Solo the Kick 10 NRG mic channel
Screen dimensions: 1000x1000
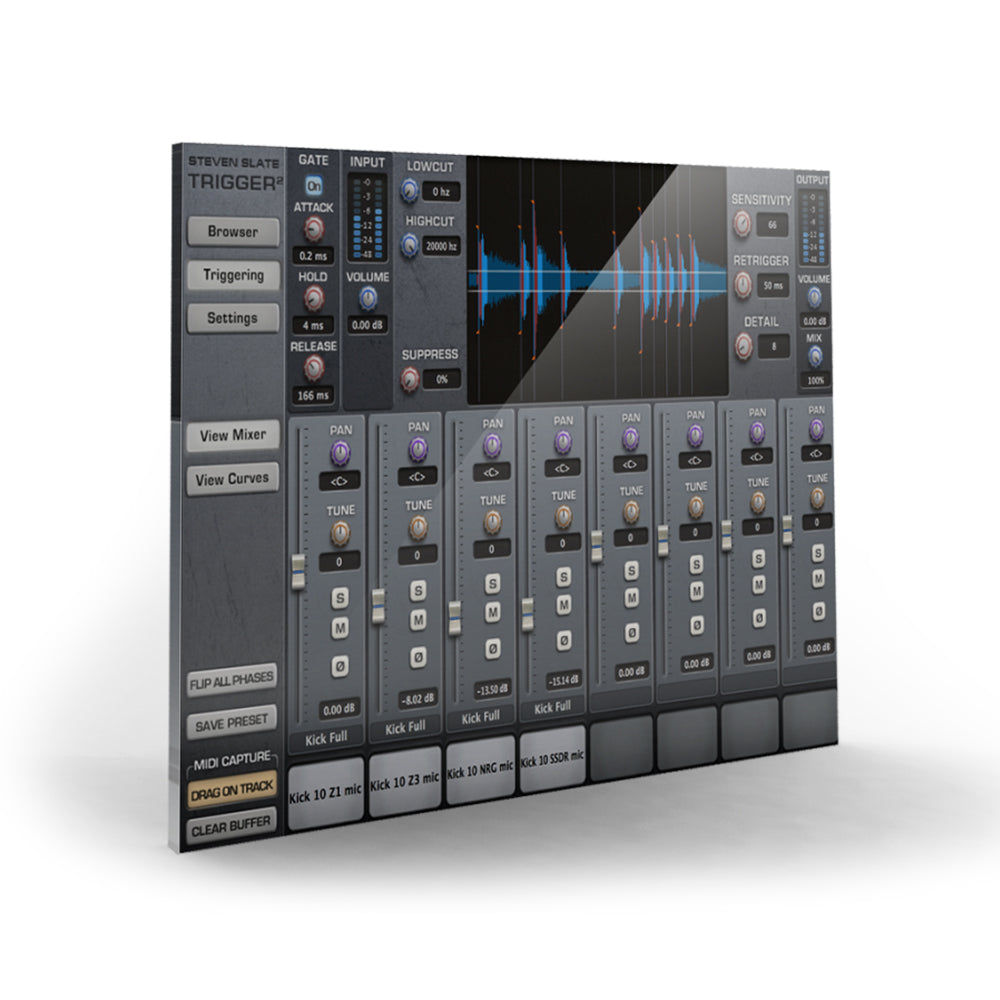pos(492,584)
